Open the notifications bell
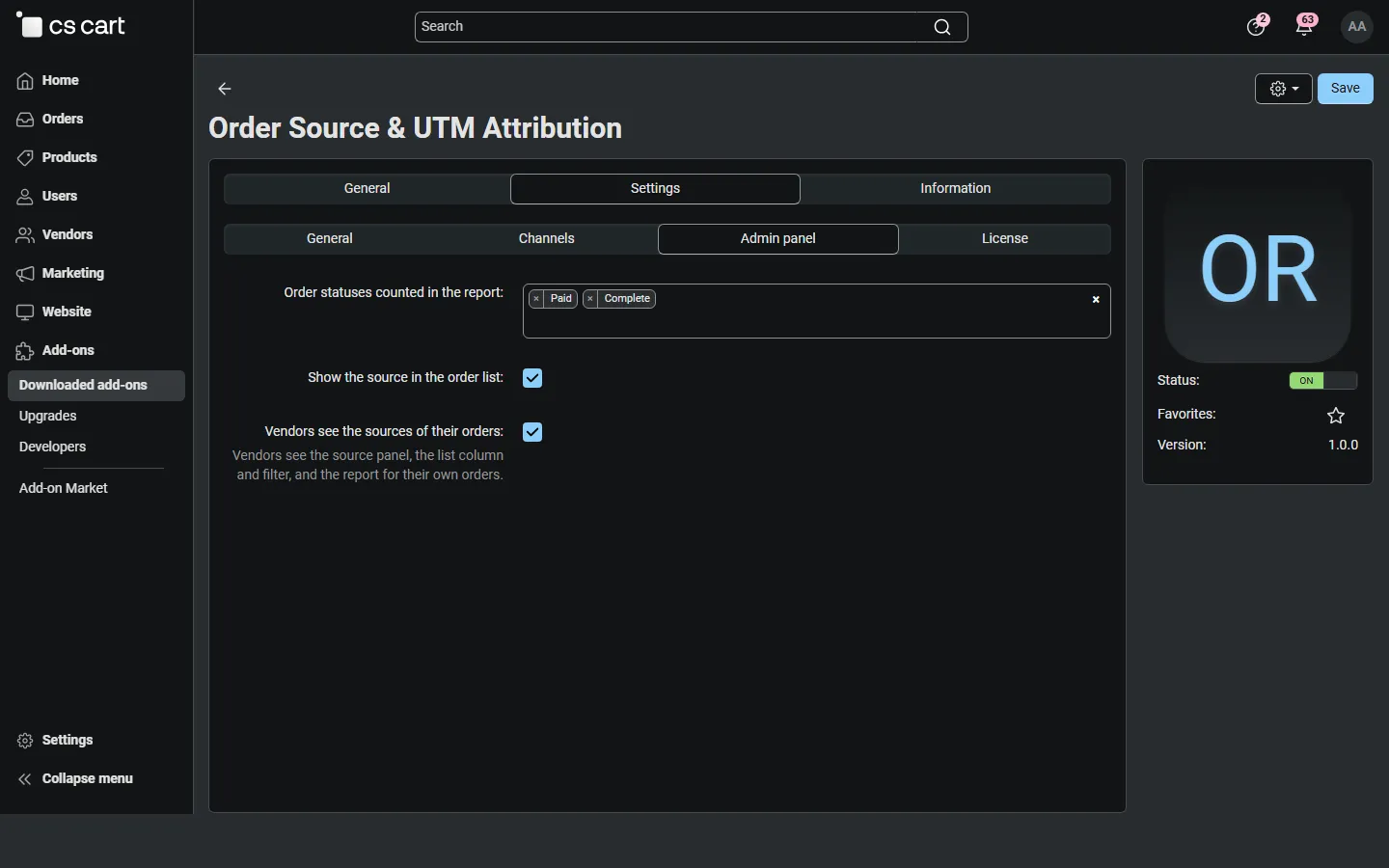The width and height of the screenshot is (1389, 868). 1306,26
